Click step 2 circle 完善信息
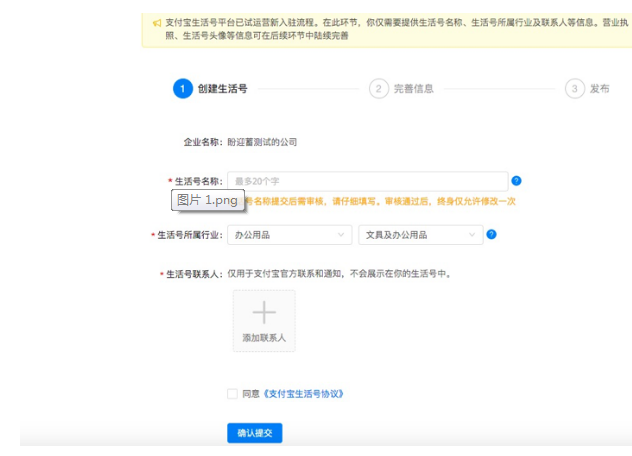632x456 pixels. pos(378,89)
